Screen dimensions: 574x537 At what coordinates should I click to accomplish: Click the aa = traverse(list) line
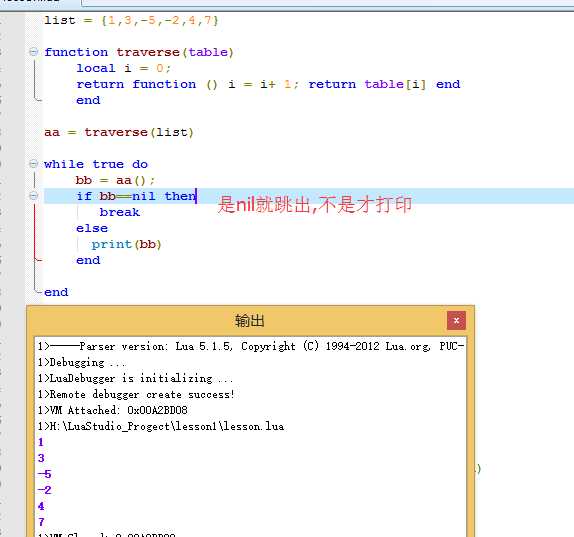[119, 132]
